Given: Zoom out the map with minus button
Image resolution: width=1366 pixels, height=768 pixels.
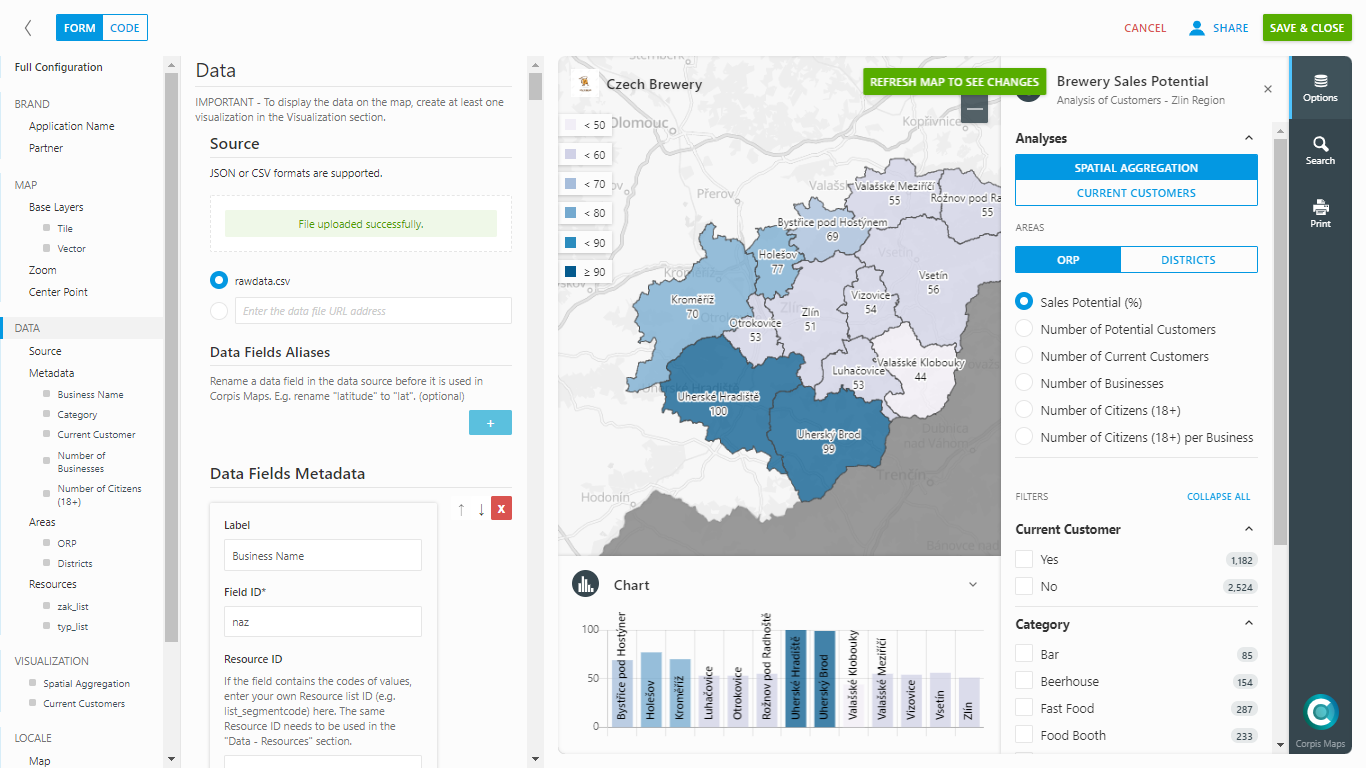Looking at the screenshot, I should (x=974, y=108).
